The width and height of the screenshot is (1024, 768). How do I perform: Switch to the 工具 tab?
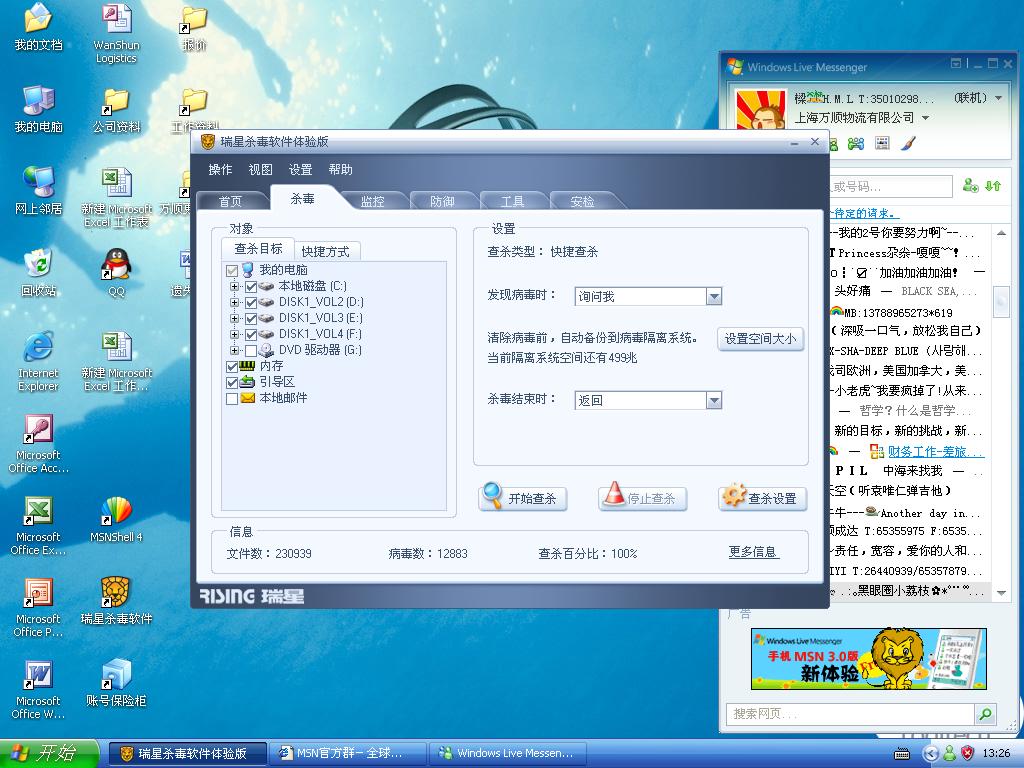click(513, 201)
